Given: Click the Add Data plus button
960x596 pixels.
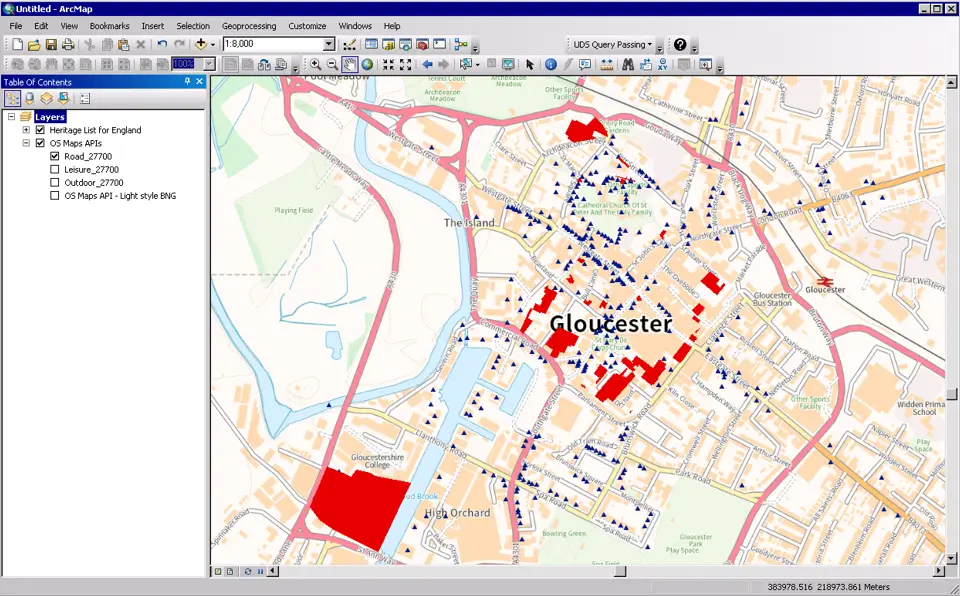Looking at the screenshot, I should [201, 44].
